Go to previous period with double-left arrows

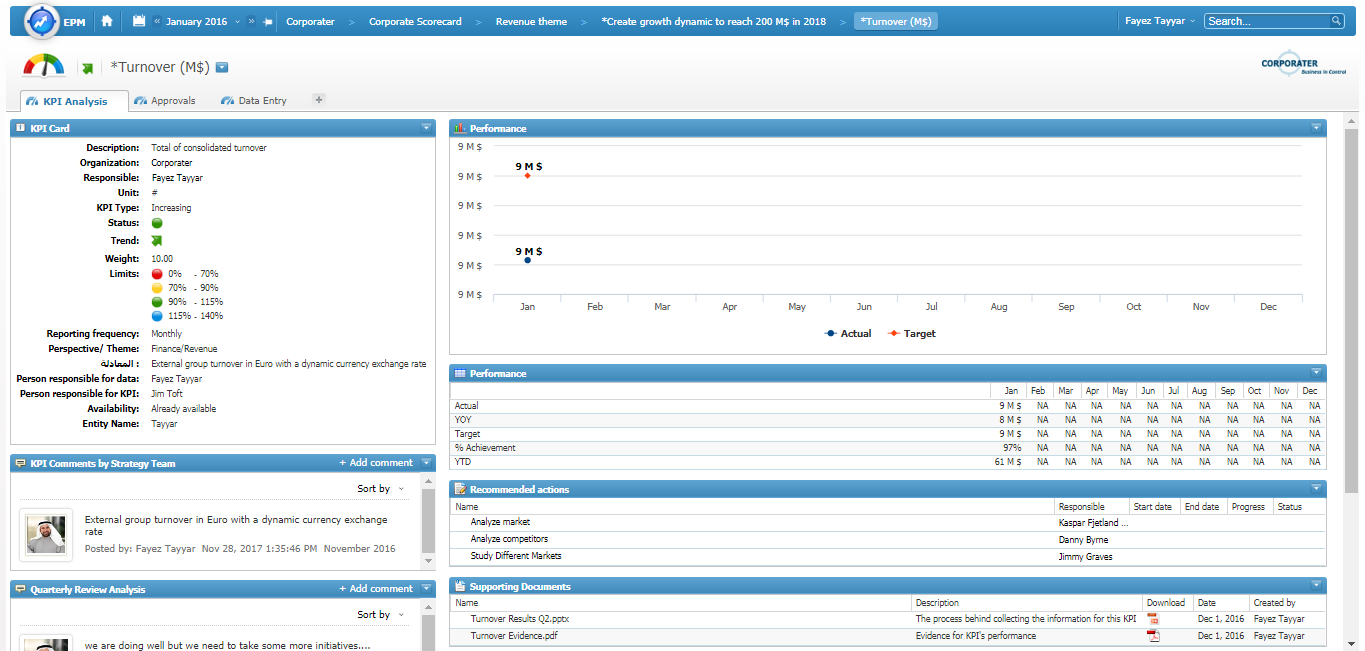coord(158,21)
